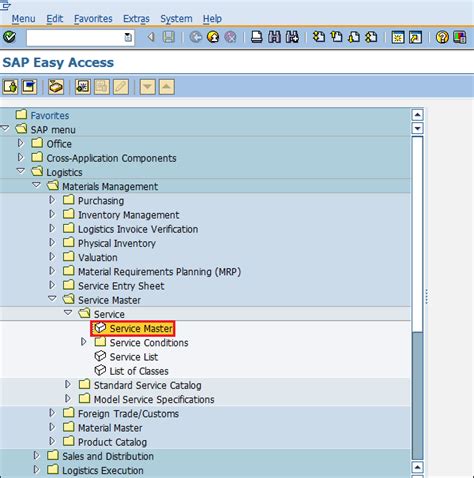Viewport: 474px width, 478px height.
Task: Click the Generate Shortcut icon
Action: coord(415,37)
